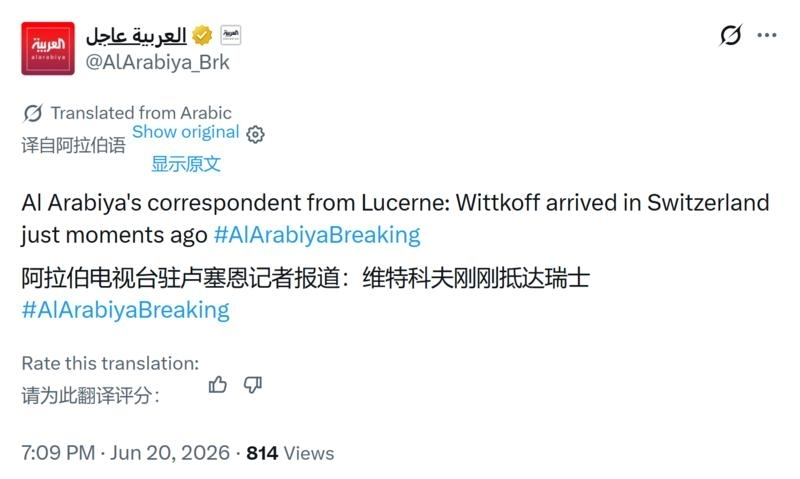Image resolution: width=800 pixels, height=479 pixels.
Task: Click the Grok icon beside Translated from Arabic
Action: (x=33, y=113)
